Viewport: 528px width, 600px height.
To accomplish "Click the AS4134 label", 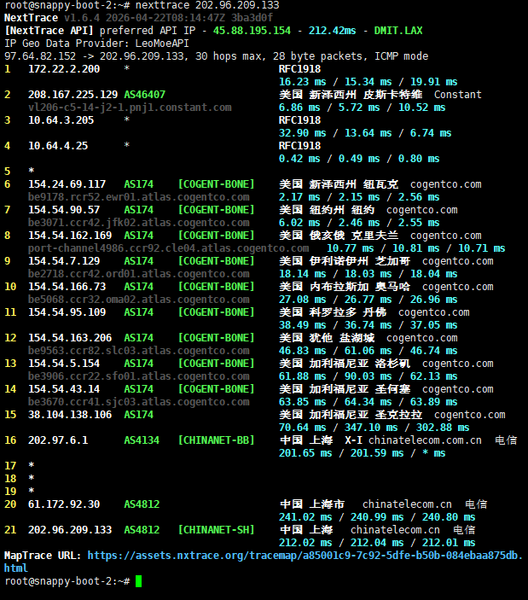I will pyautogui.click(x=142, y=440).
